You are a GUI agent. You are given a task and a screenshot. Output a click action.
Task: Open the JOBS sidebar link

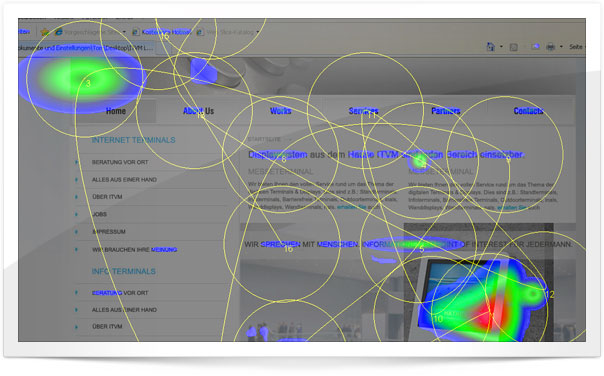(x=99, y=214)
